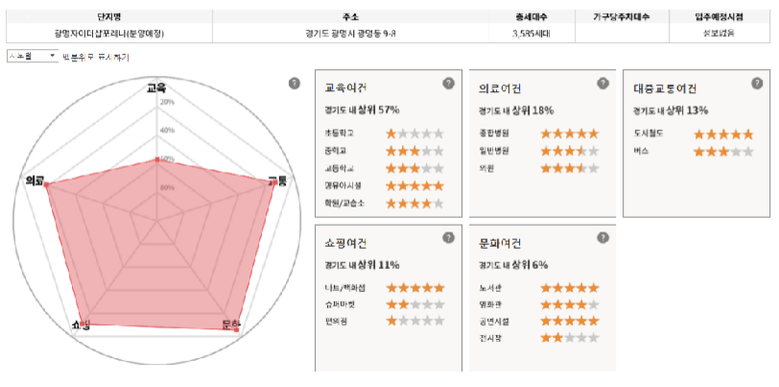Click the percentile display text beside dropdown
The height and width of the screenshot is (387, 779).
pyautogui.click(x=95, y=57)
